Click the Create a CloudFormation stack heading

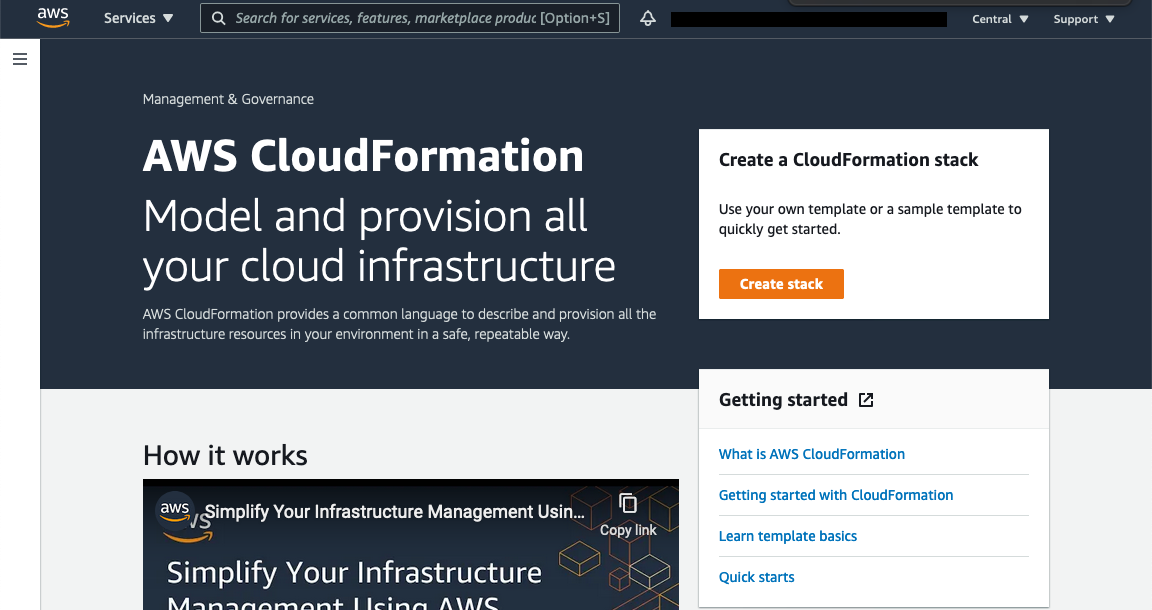tap(848, 160)
